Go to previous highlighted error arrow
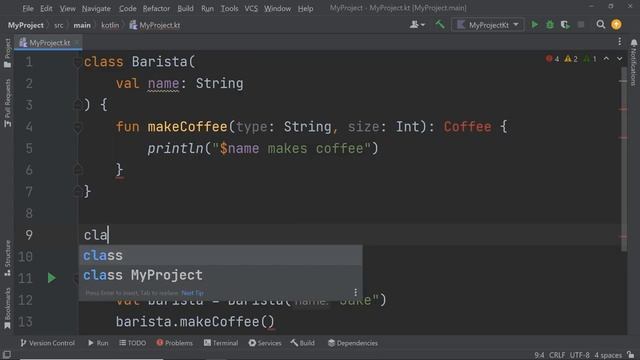640x360 pixels. coord(607,59)
